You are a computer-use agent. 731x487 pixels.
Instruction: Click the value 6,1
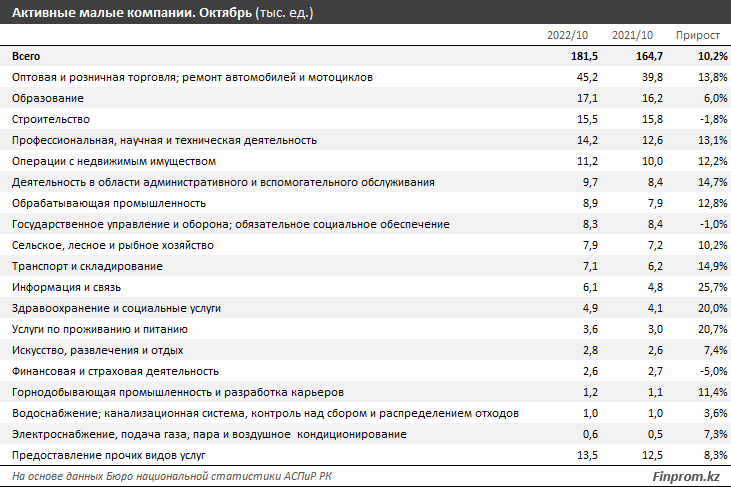click(590, 287)
